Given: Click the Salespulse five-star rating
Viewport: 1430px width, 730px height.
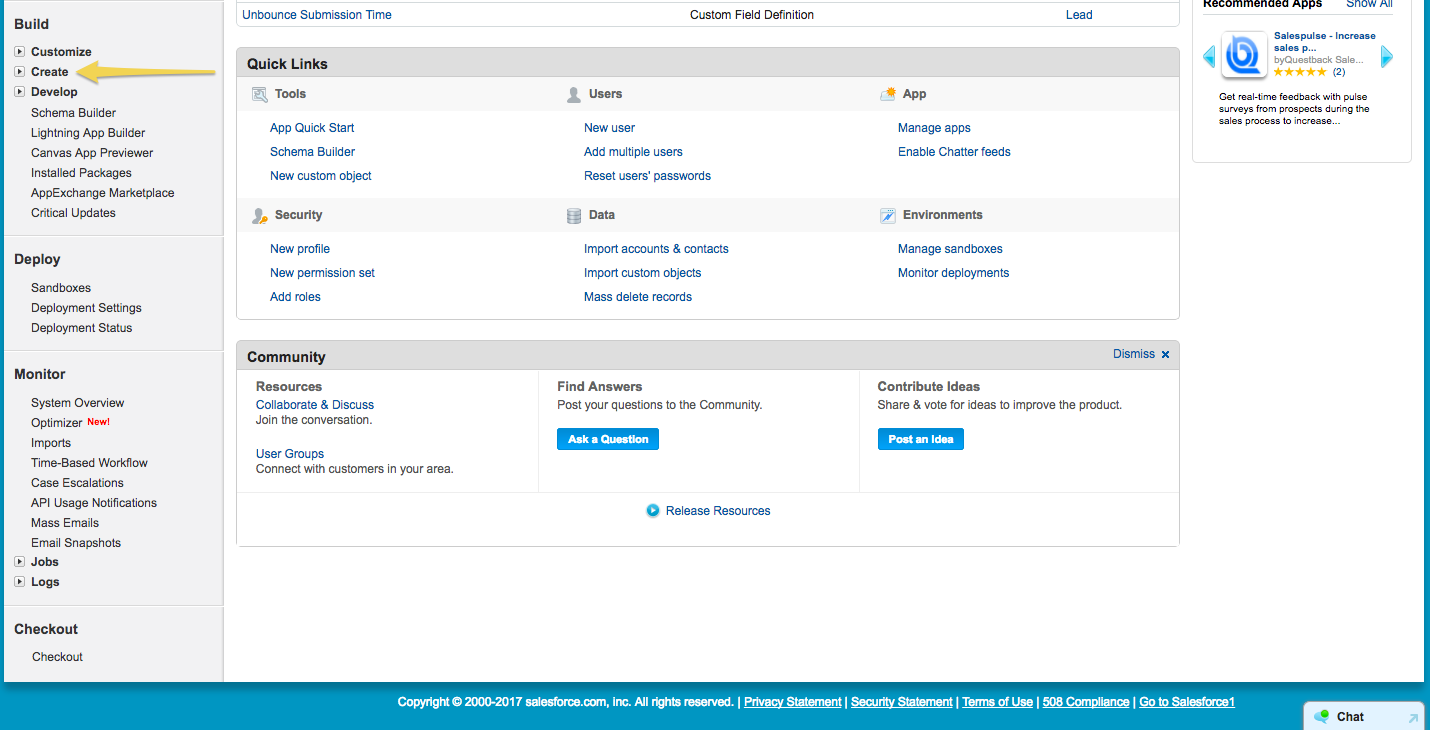Looking at the screenshot, I should pos(1300,72).
